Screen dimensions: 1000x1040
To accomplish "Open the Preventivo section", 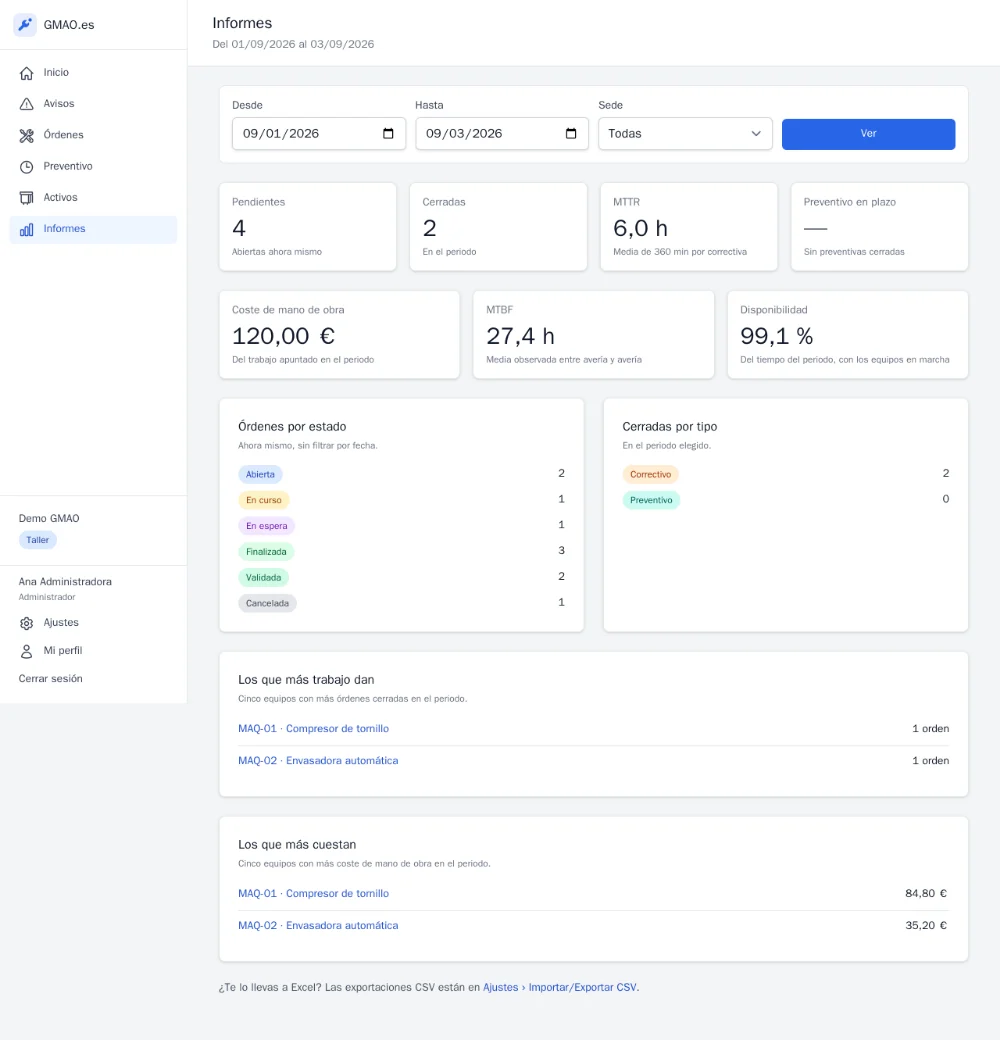I will (x=94, y=166).
